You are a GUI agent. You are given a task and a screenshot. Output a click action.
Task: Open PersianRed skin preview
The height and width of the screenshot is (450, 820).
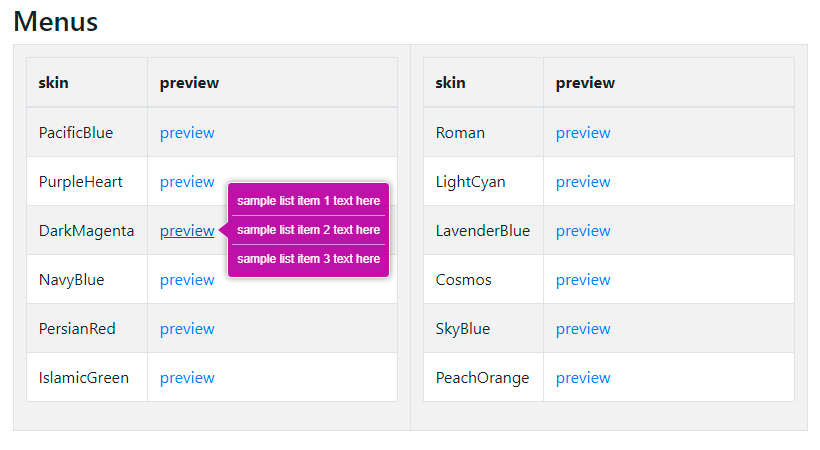coord(187,329)
